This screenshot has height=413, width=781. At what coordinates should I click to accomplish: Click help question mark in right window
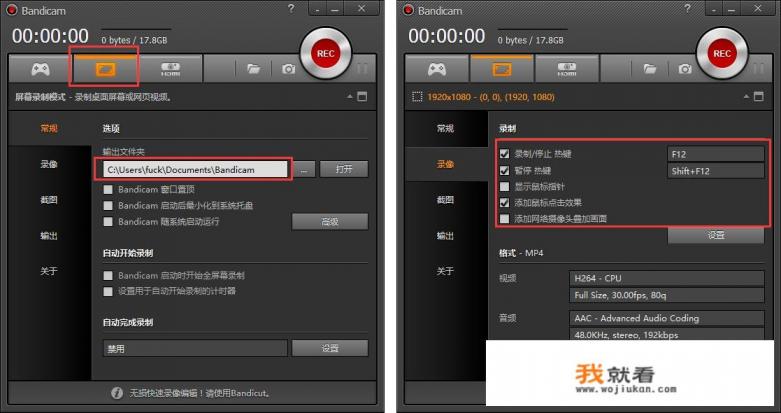687,9
